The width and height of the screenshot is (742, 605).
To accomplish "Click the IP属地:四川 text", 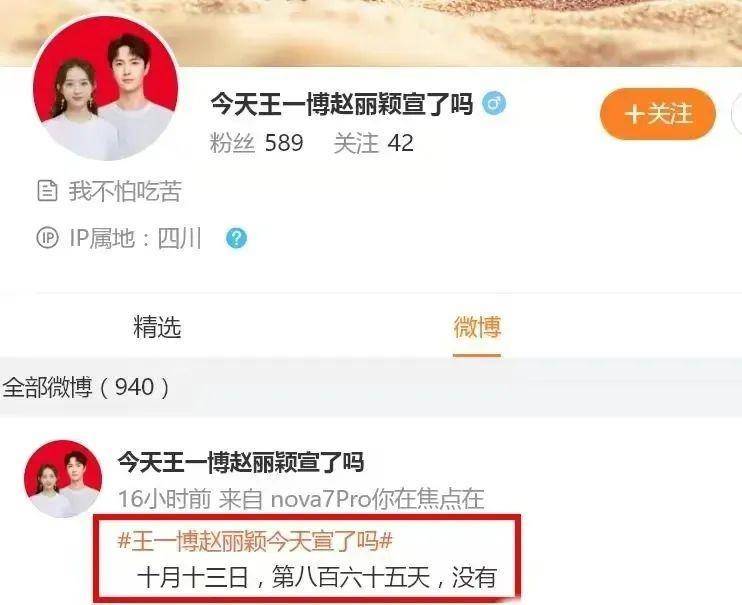I will (x=135, y=238).
